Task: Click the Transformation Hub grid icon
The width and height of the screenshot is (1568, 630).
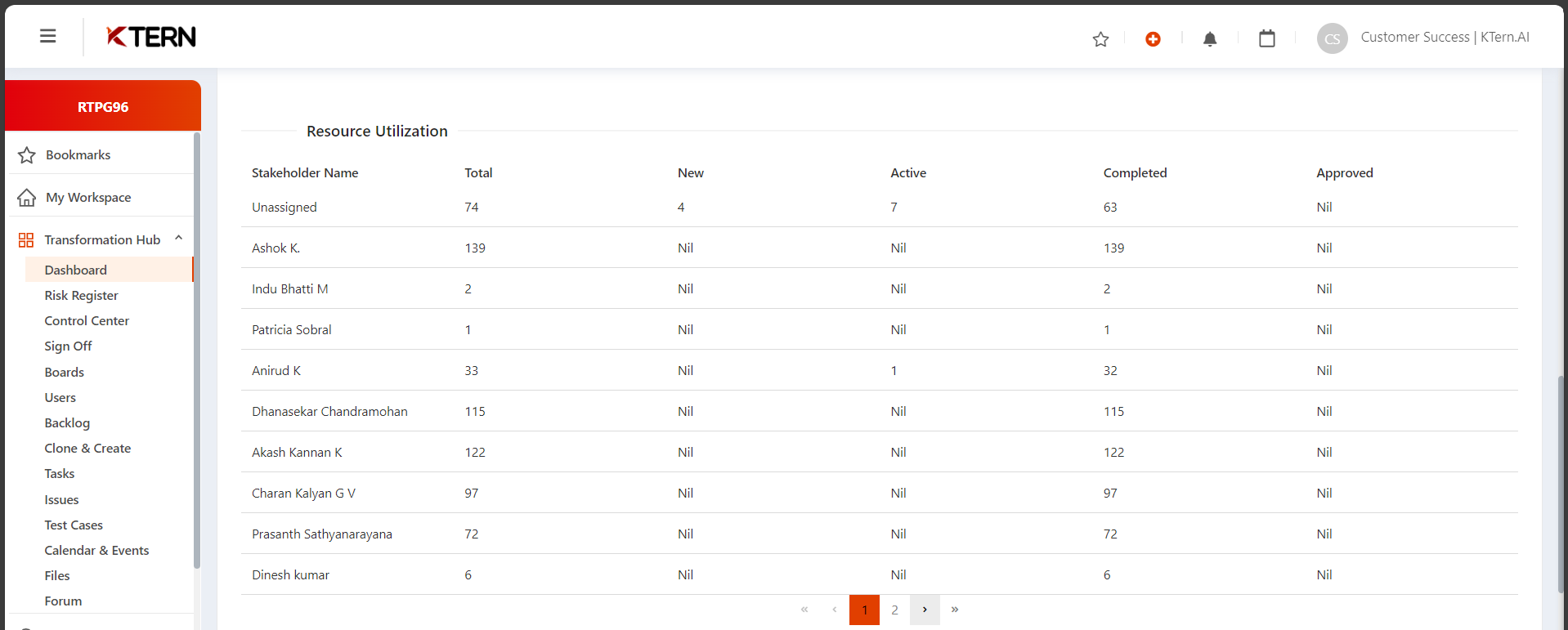Action: pyautogui.click(x=26, y=240)
